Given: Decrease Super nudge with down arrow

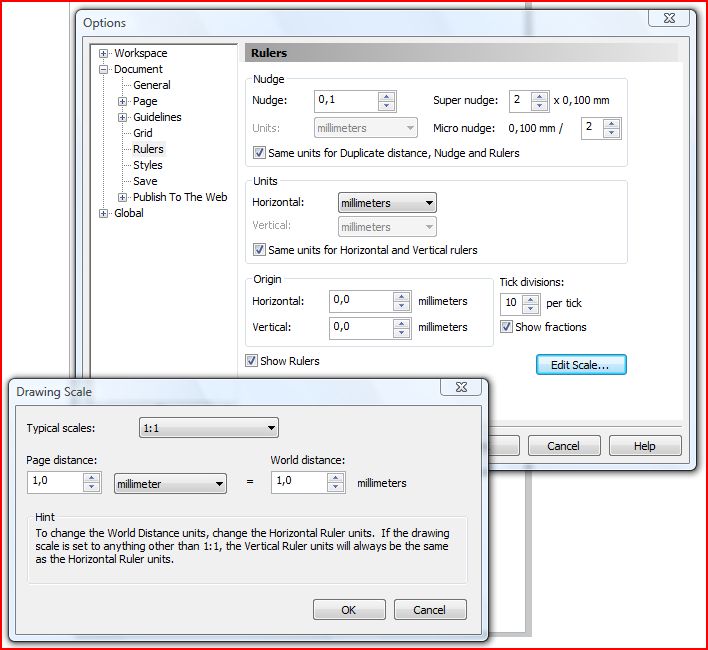Looking at the screenshot, I should click(540, 106).
